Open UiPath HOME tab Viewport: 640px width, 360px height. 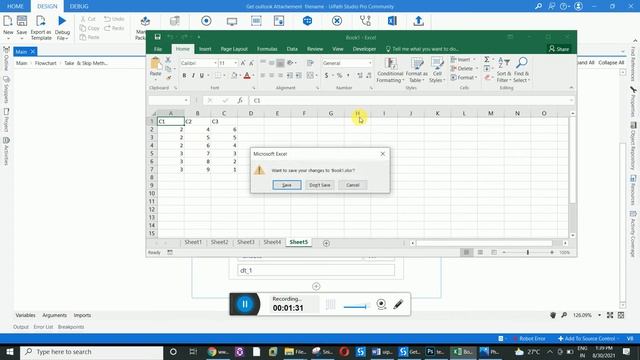[x=15, y=6]
